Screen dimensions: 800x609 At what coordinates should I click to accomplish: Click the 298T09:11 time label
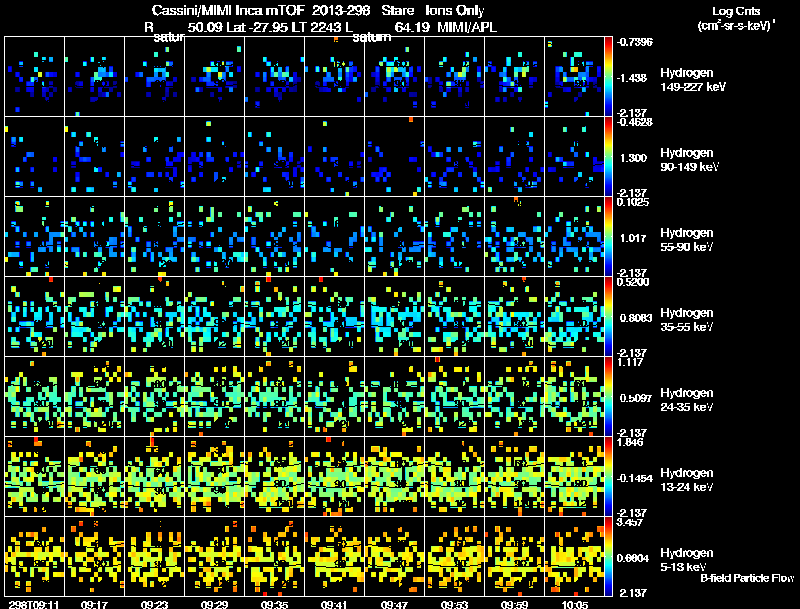point(34,604)
